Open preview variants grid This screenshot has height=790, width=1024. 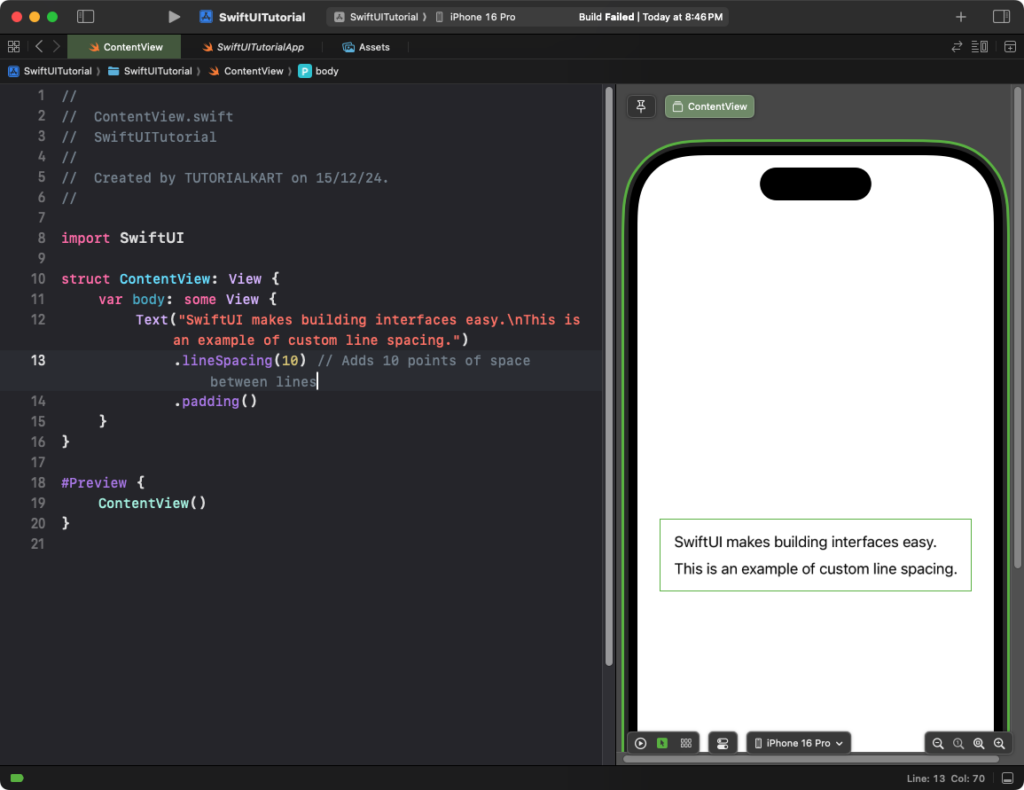[686, 743]
